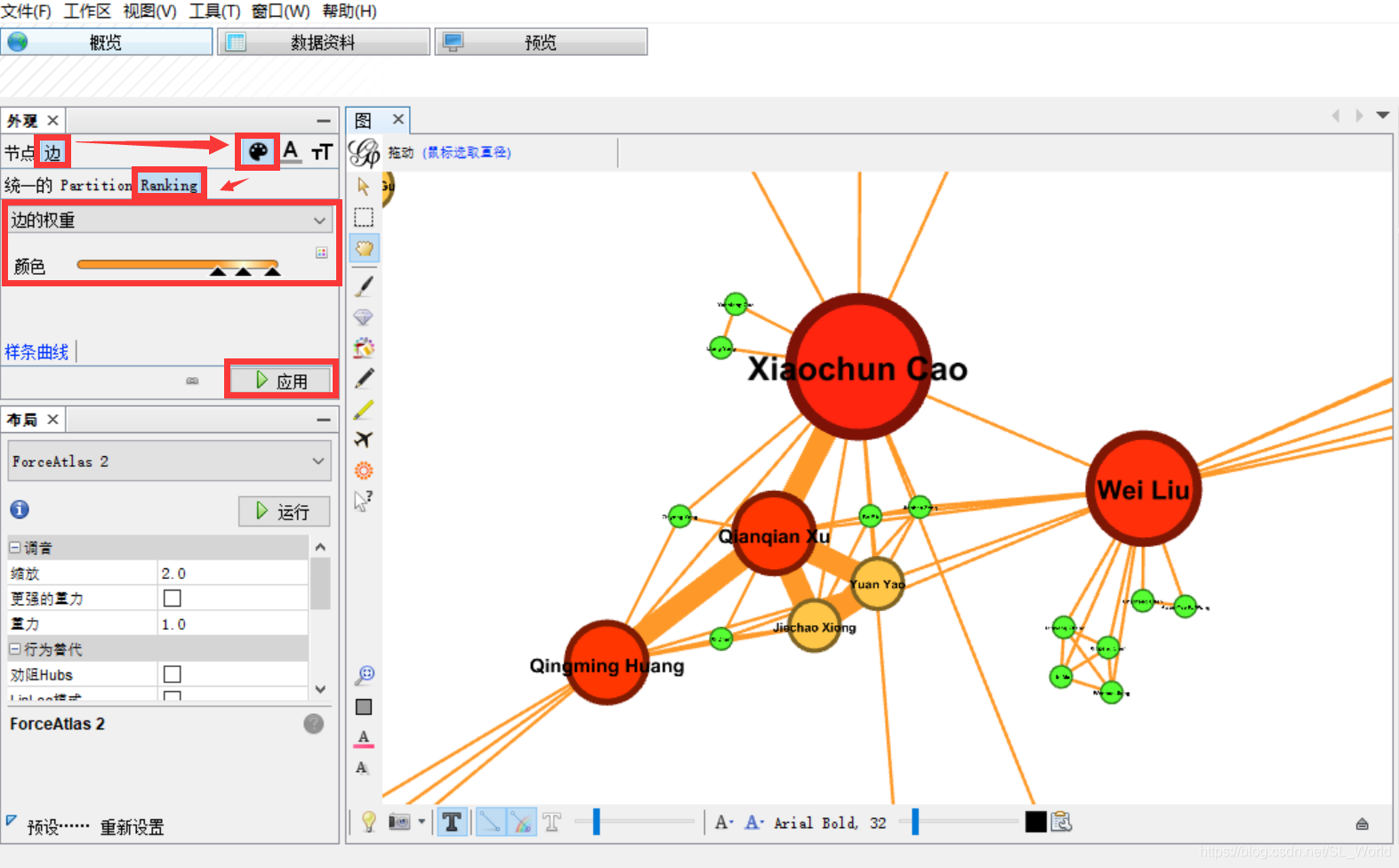This screenshot has height=868, width=1399.
Task: Click the reset colors gray square icon
Action: point(364,707)
